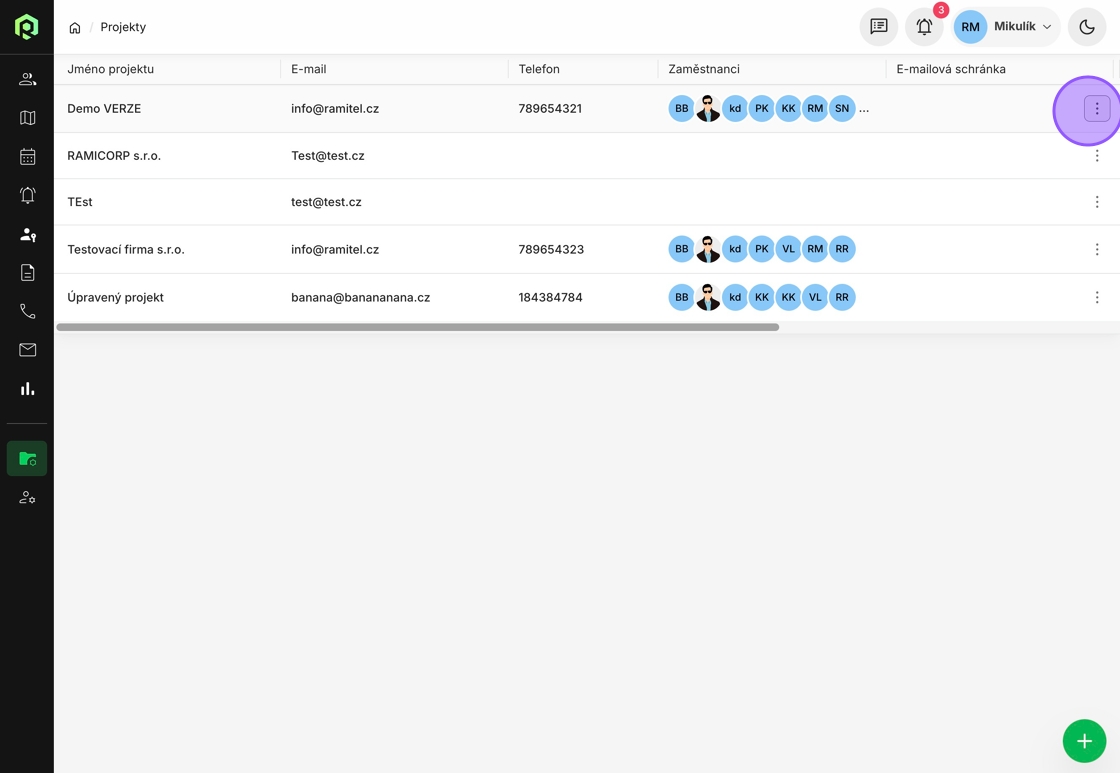Open the contacts people icon in sidebar

(x=27, y=79)
